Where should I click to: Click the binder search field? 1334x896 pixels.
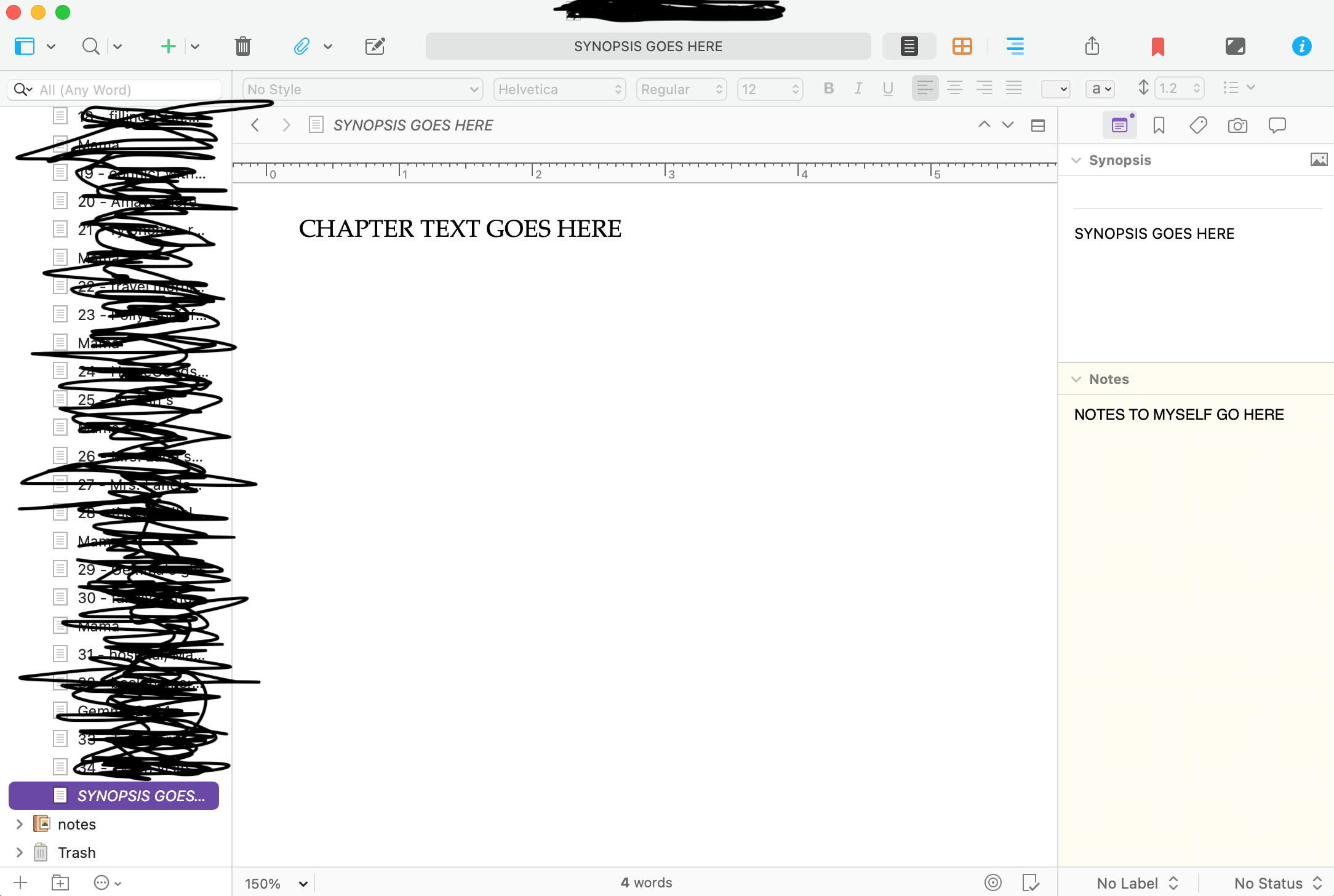tap(114, 90)
